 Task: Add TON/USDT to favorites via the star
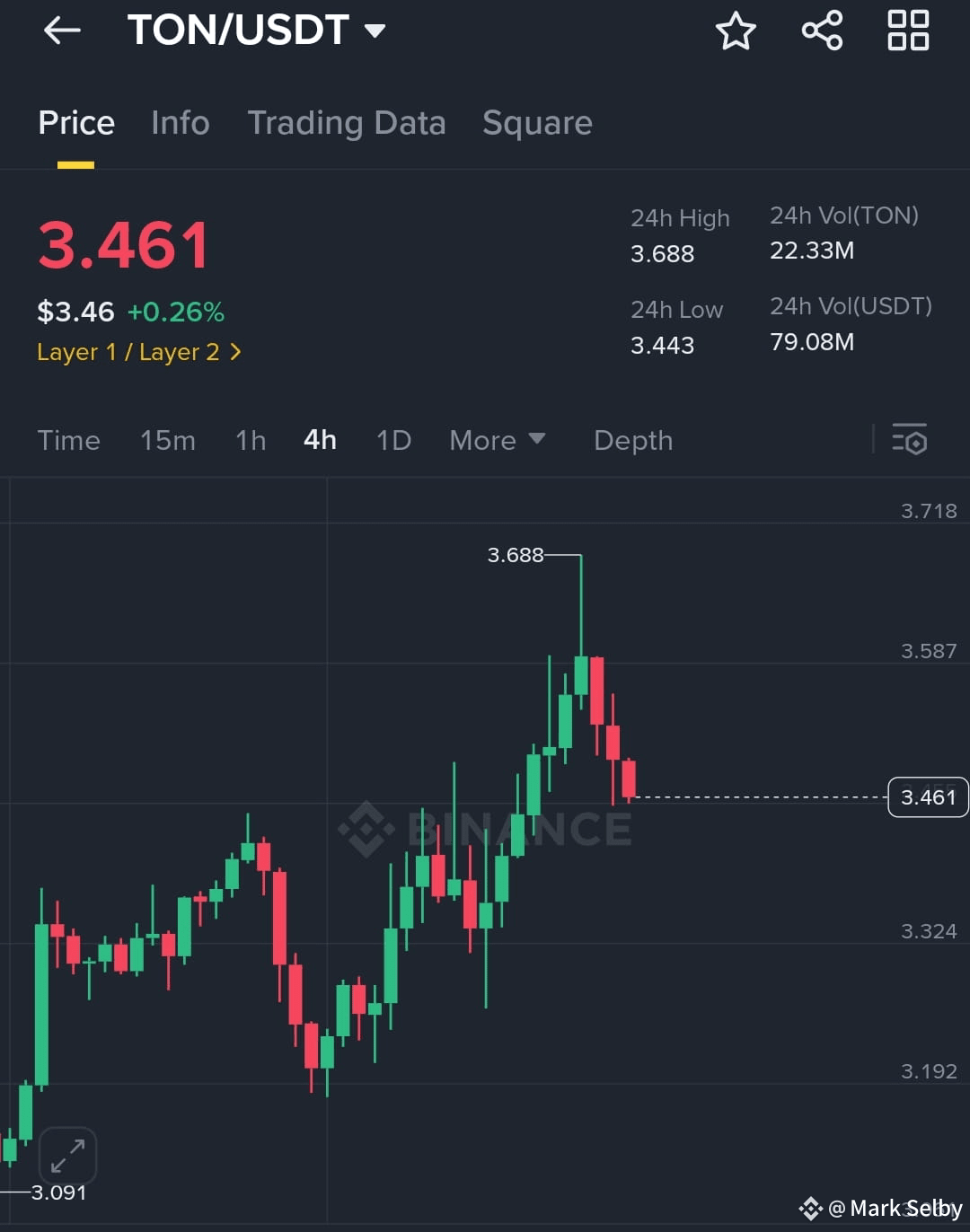tap(736, 30)
